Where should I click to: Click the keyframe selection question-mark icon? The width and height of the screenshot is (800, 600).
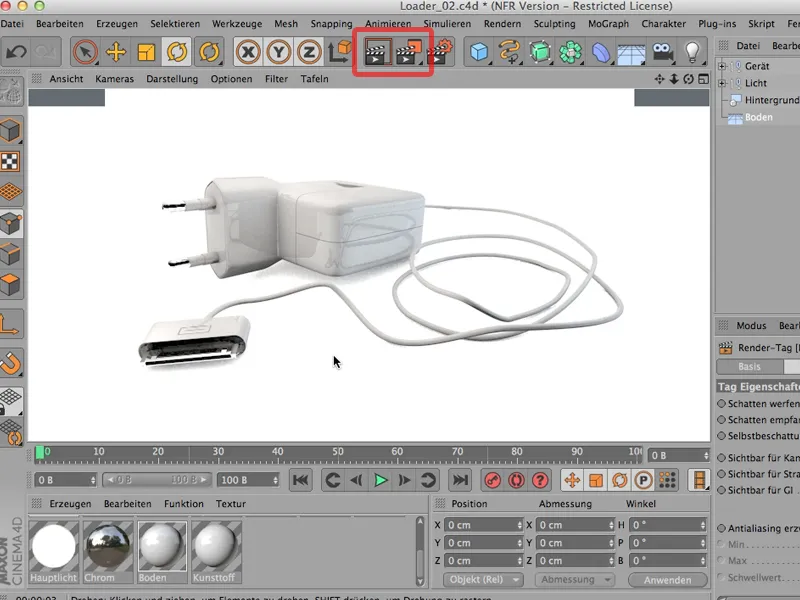pyautogui.click(x=540, y=480)
